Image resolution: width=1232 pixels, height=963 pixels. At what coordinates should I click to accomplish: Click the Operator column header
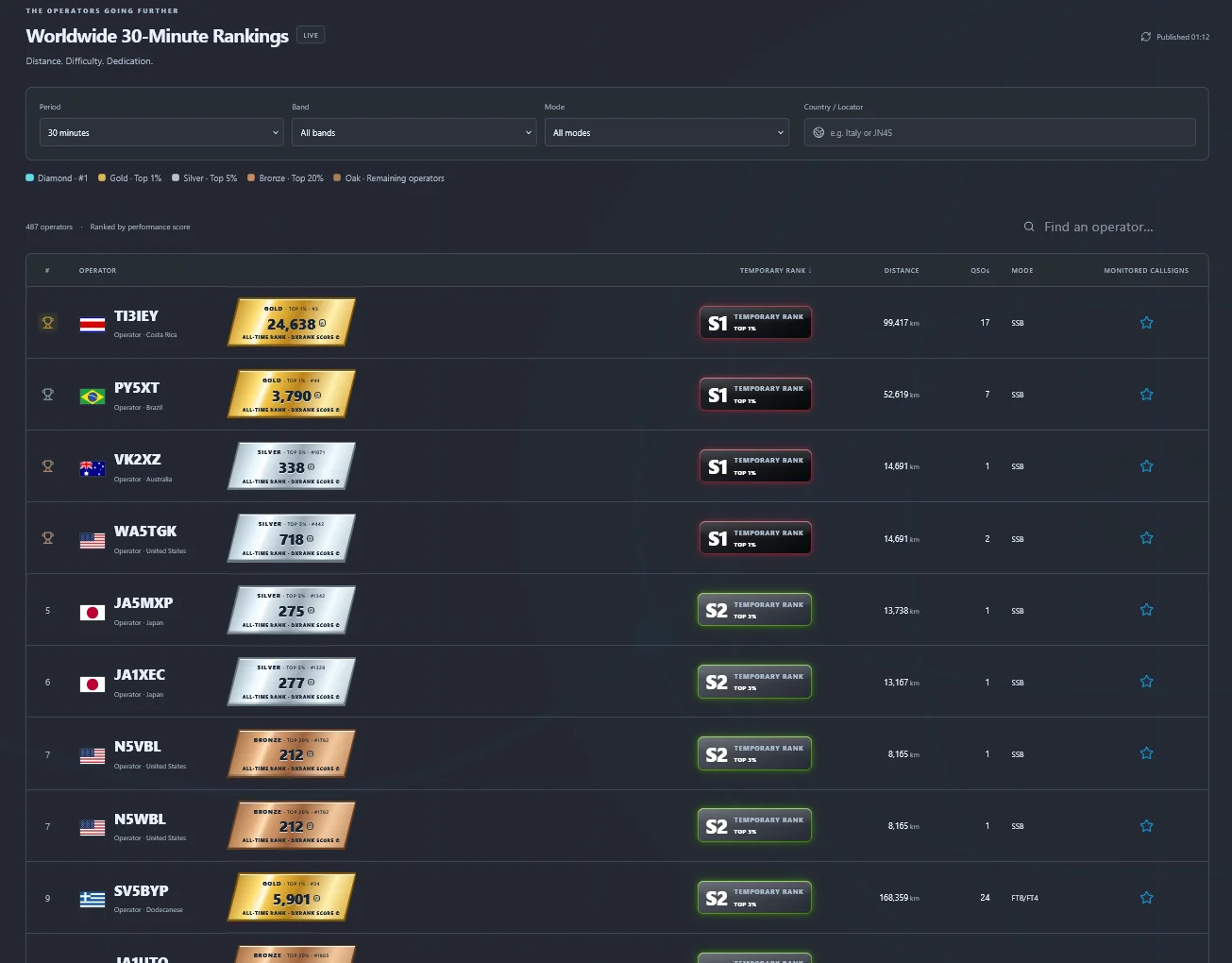click(98, 271)
